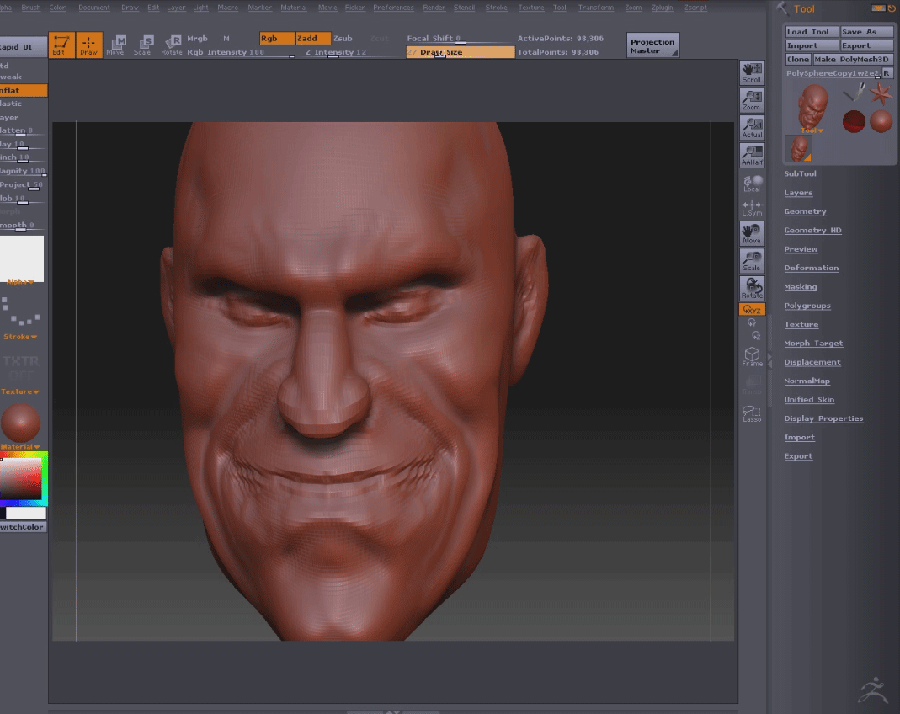
Task: Expand the Polygroups section
Action: coord(808,305)
